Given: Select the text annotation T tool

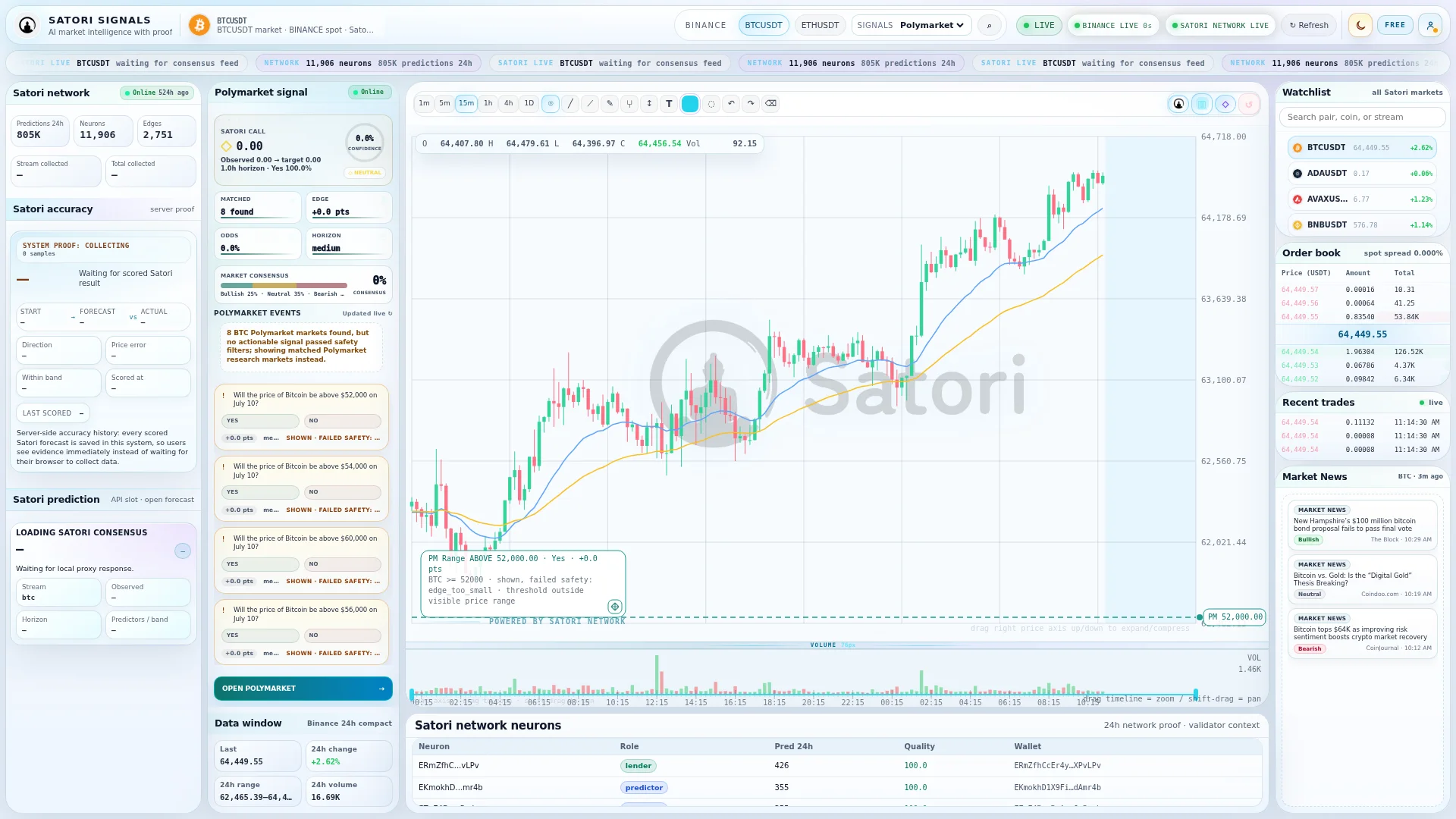Looking at the screenshot, I should tap(669, 104).
